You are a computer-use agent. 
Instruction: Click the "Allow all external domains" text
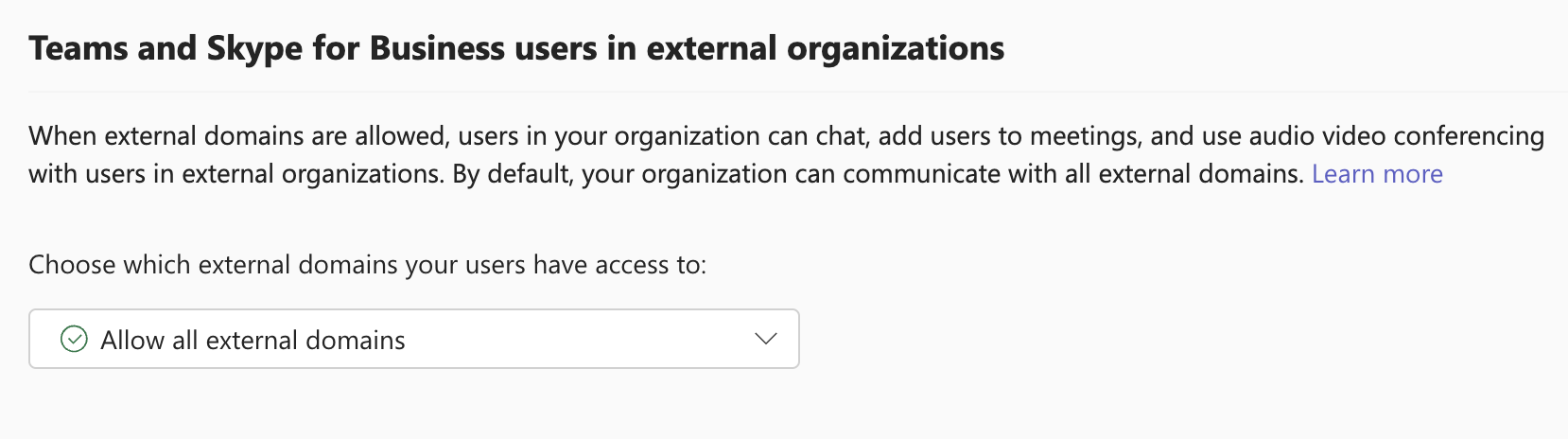[253, 341]
